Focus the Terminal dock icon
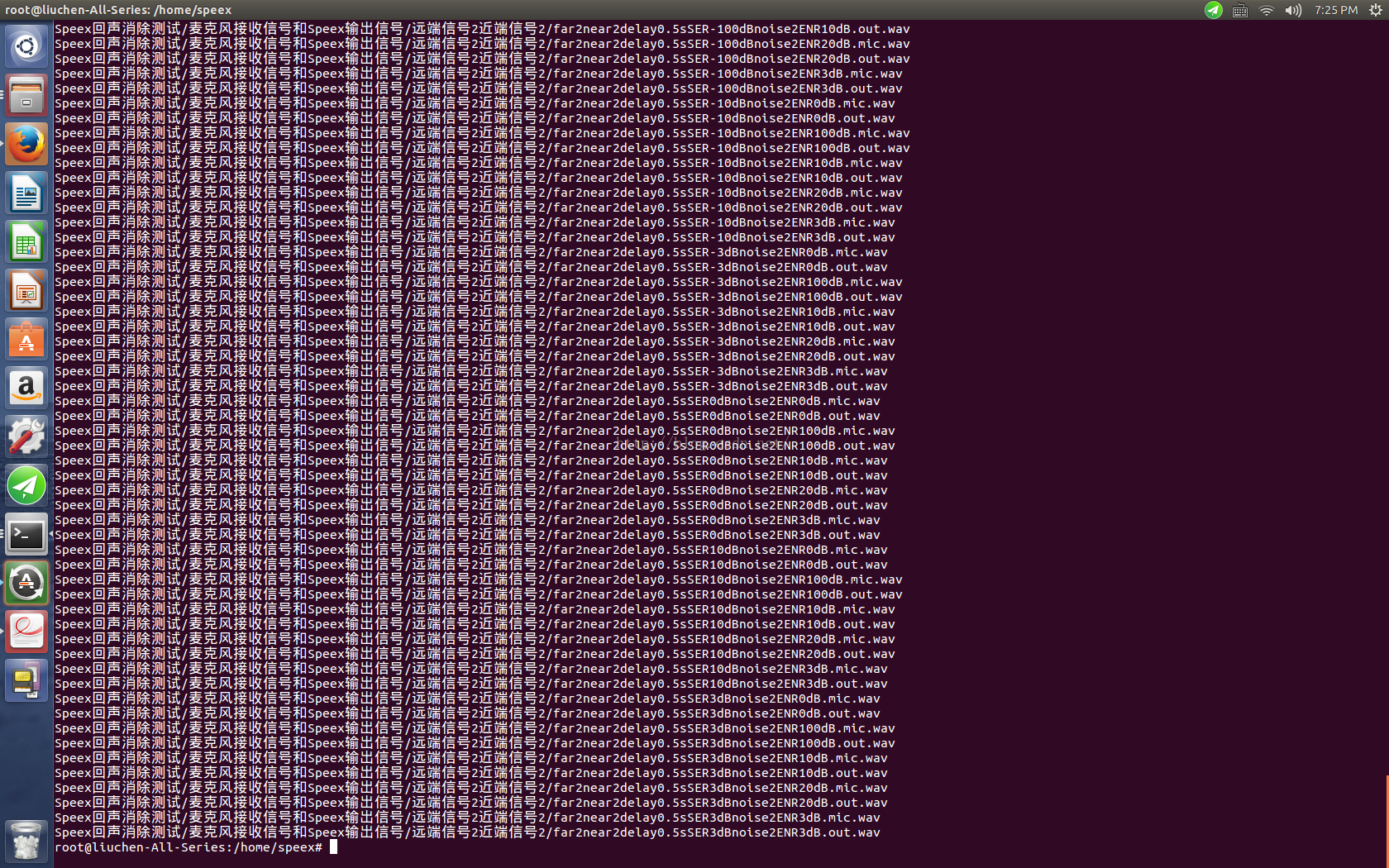Image resolution: width=1389 pixels, height=868 pixels. [x=26, y=534]
